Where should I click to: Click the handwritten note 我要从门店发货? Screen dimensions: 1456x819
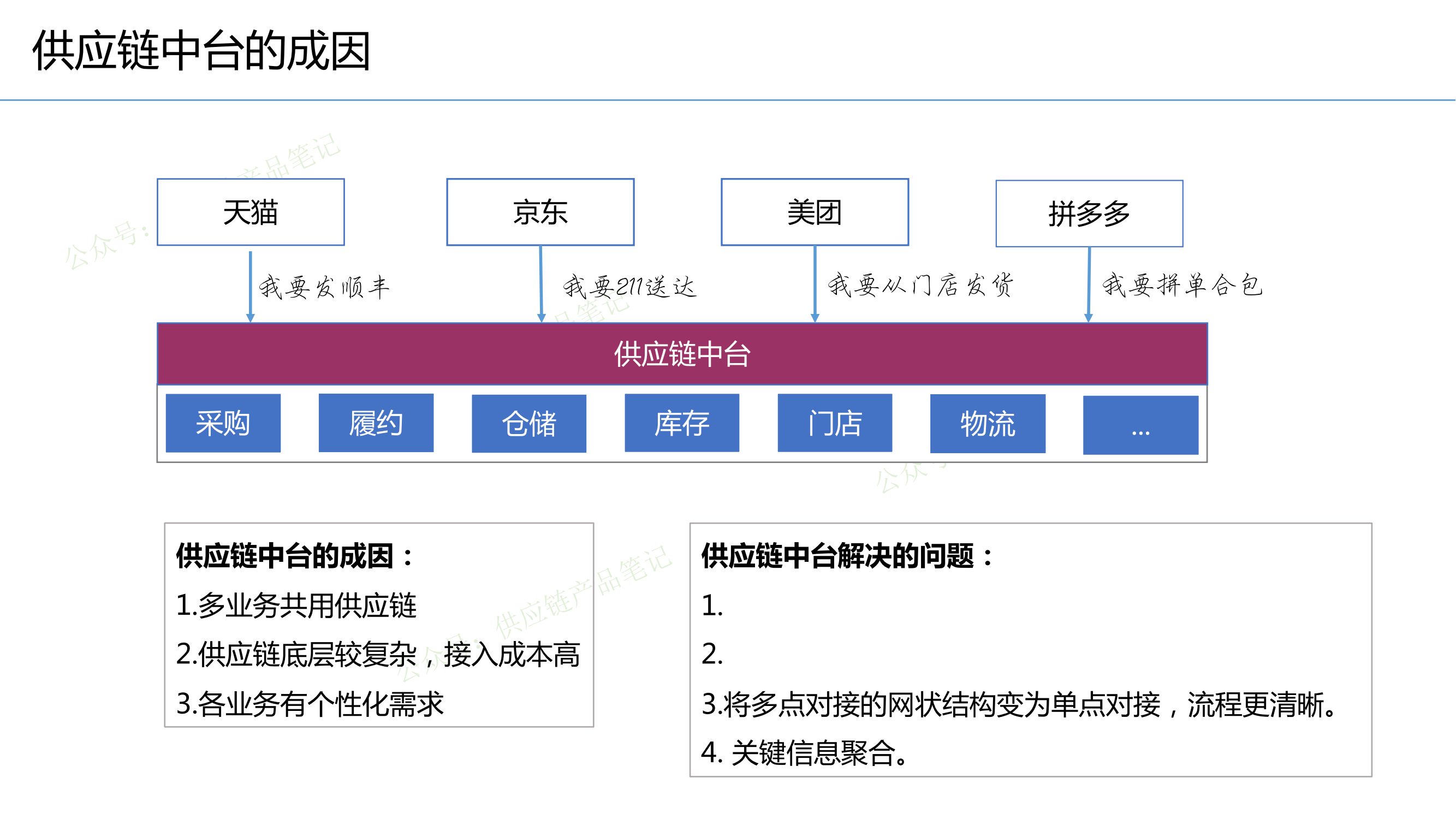pos(921,284)
